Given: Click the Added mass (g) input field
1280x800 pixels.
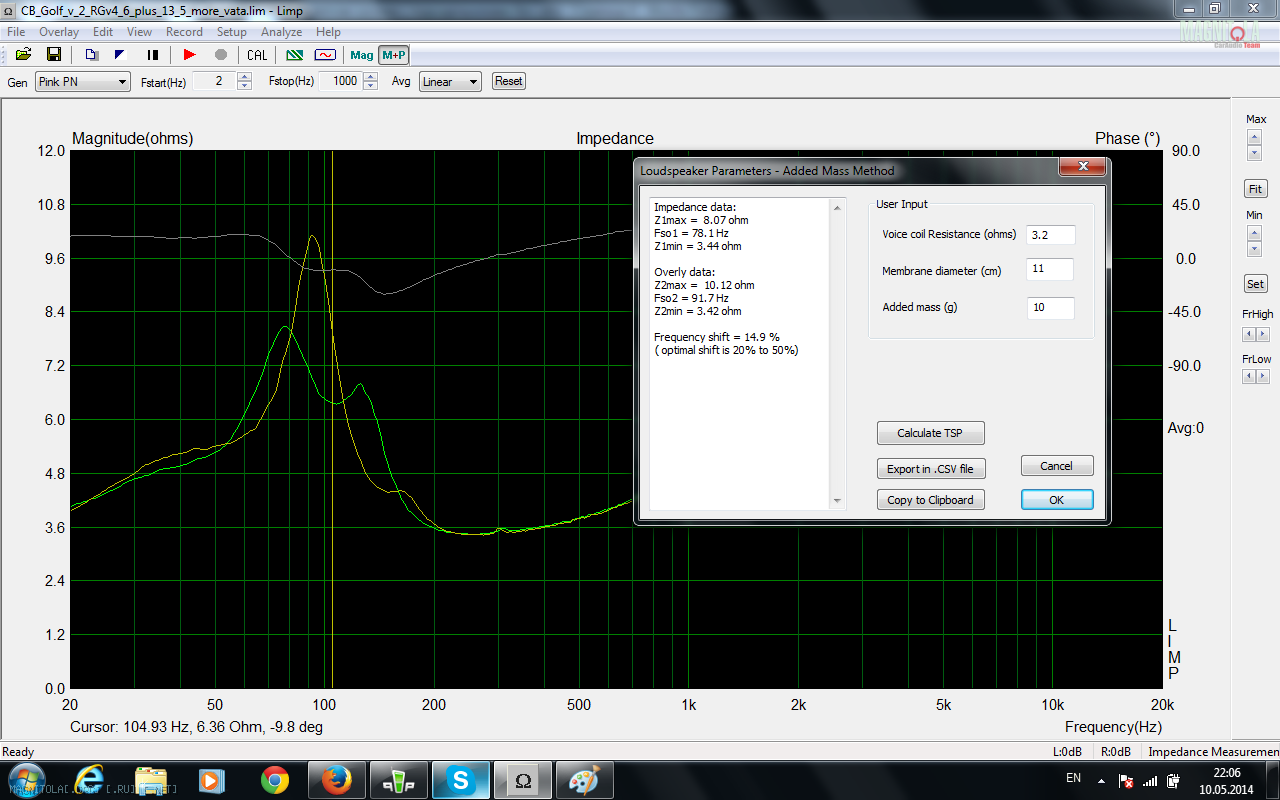Looking at the screenshot, I should click(1050, 308).
